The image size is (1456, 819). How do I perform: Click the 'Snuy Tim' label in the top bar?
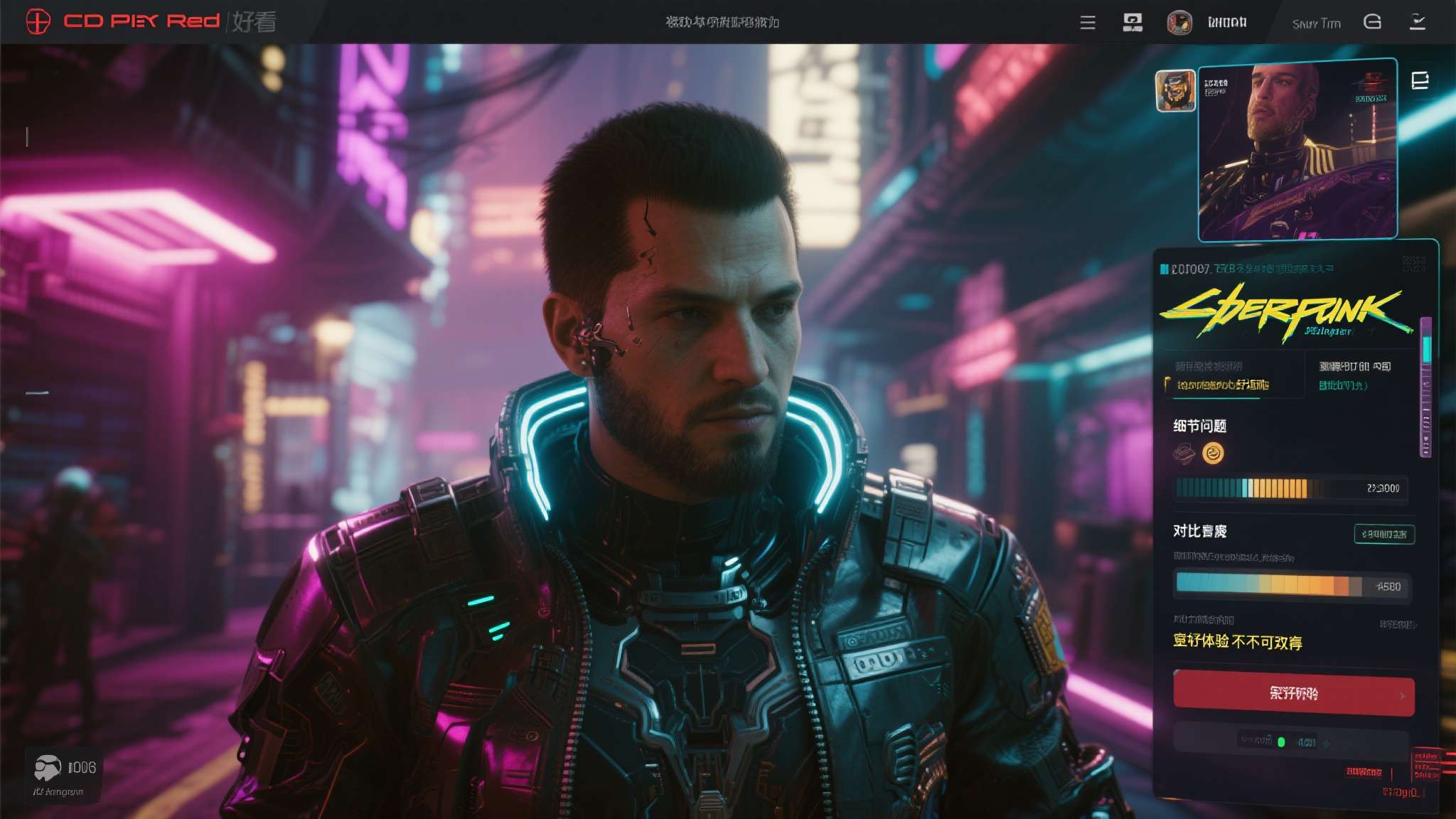1317,23
